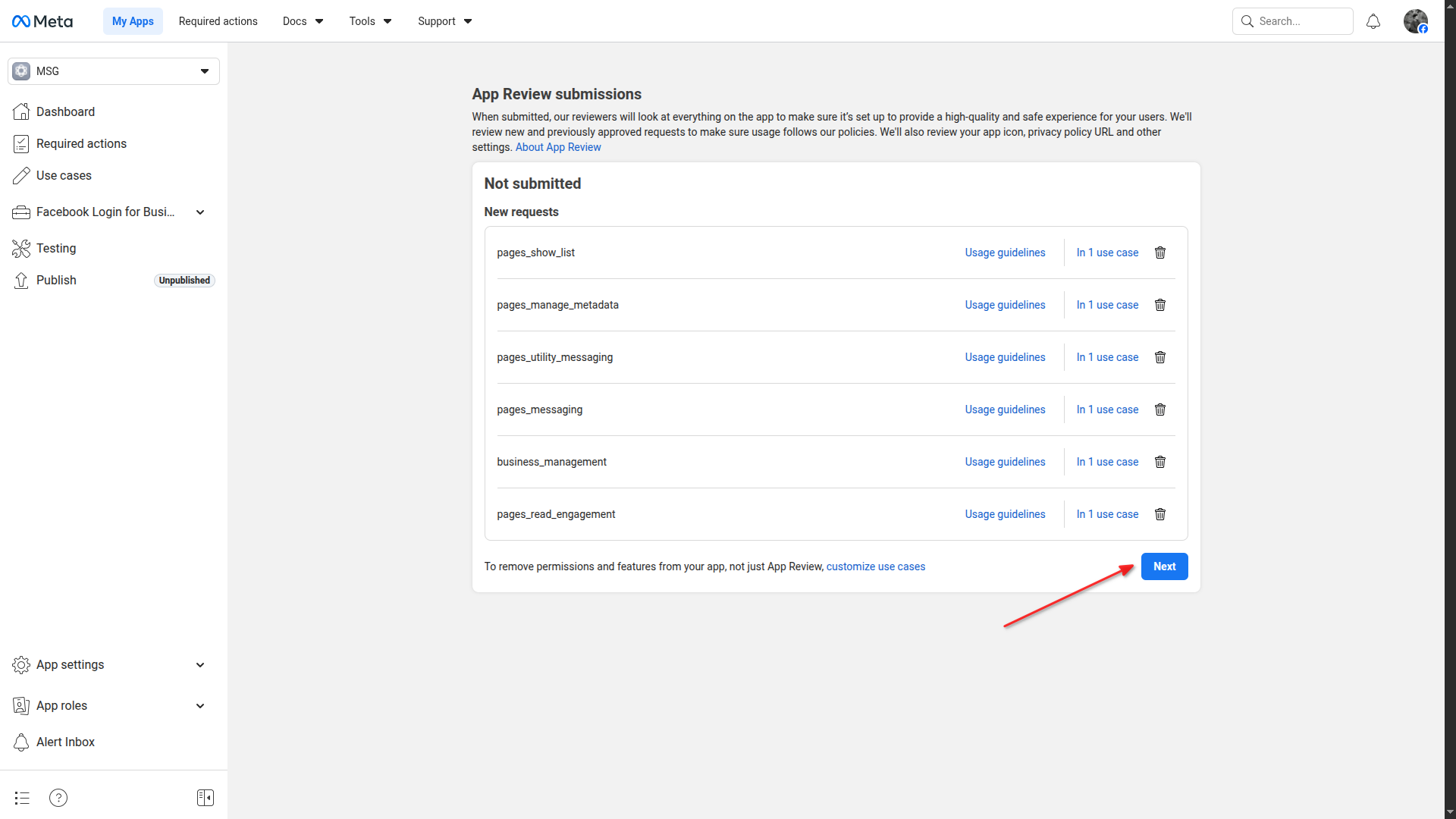
Task: Click the Next button
Action: tap(1164, 566)
